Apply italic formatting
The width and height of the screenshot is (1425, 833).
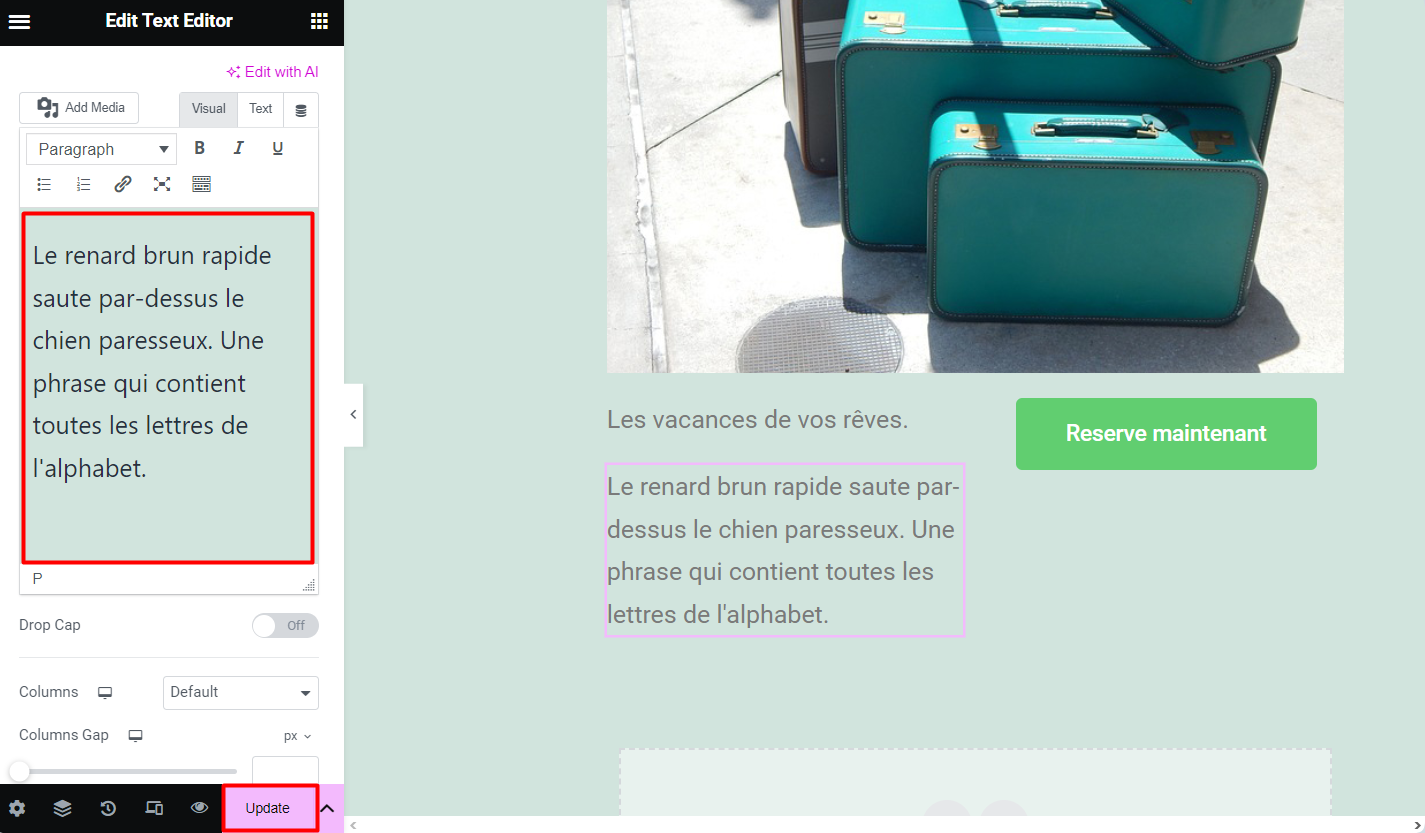pyautogui.click(x=238, y=148)
